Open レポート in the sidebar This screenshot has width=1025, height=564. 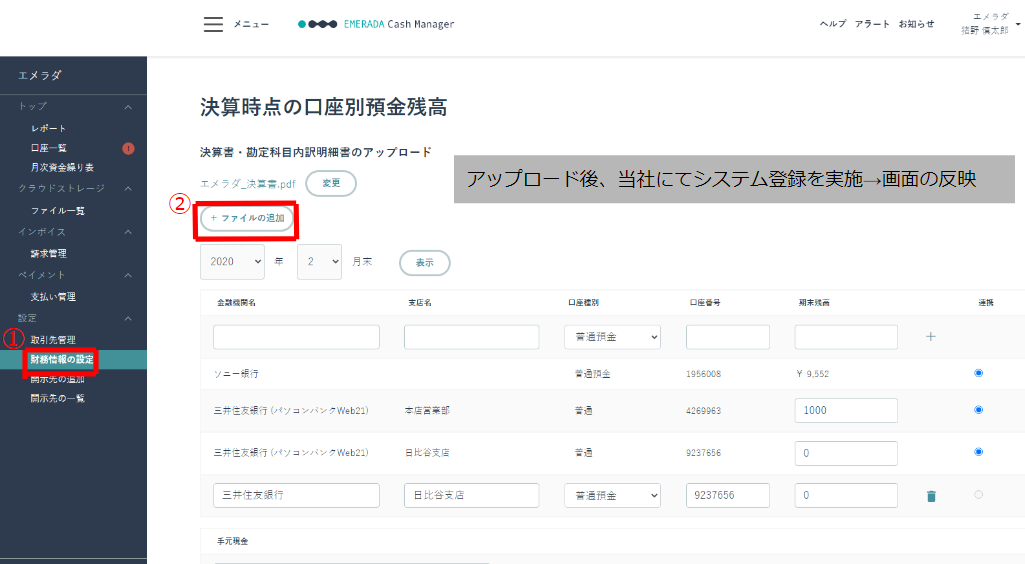48,128
